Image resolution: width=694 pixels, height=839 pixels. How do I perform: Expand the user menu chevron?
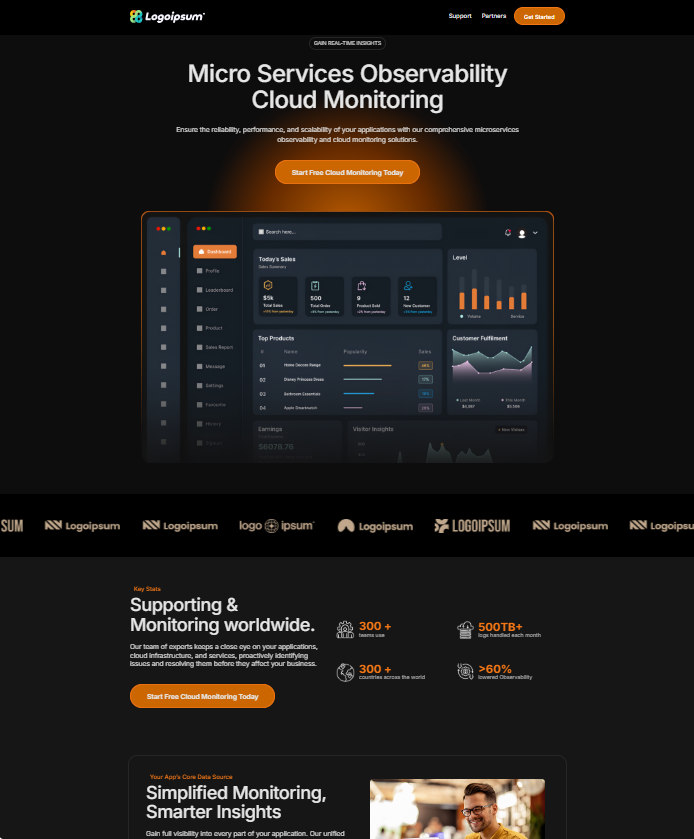pyautogui.click(x=535, y=233)
